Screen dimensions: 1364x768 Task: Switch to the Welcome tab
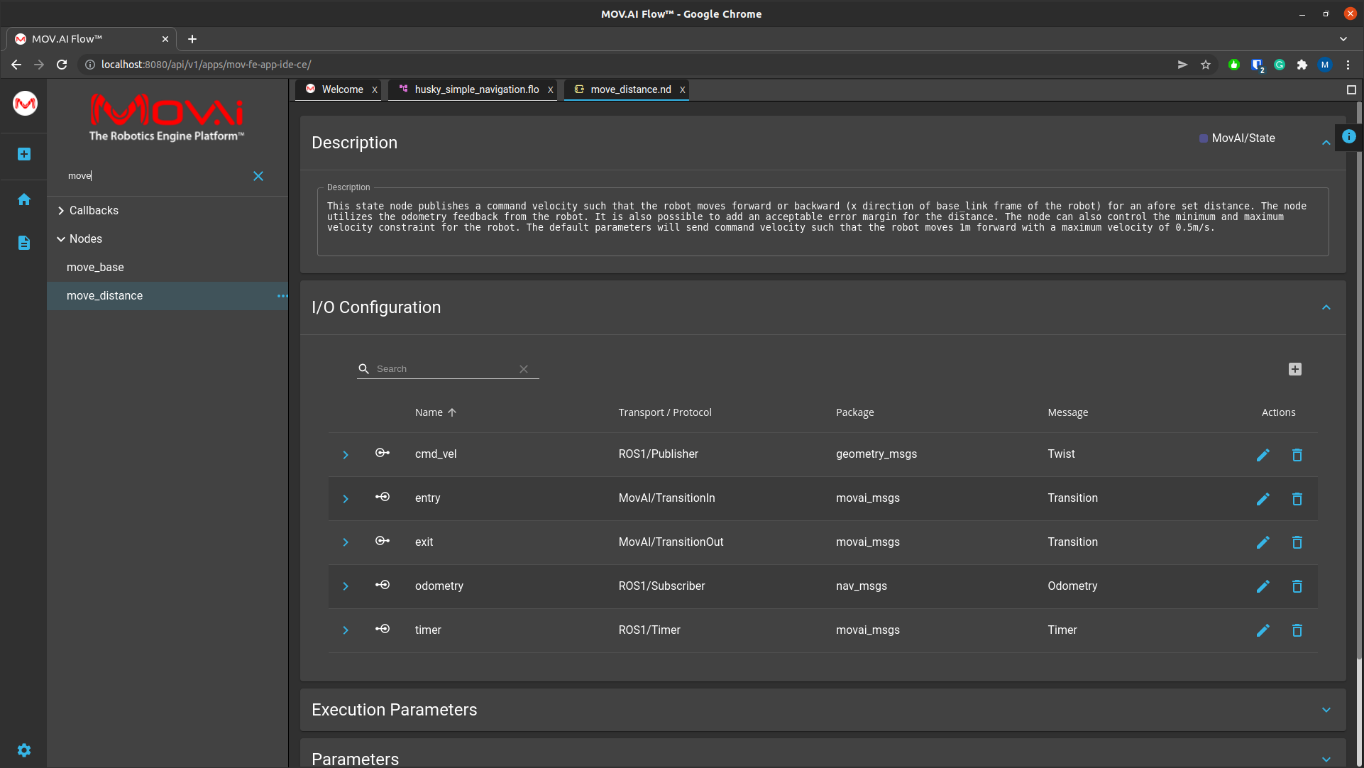pos(342,90)
